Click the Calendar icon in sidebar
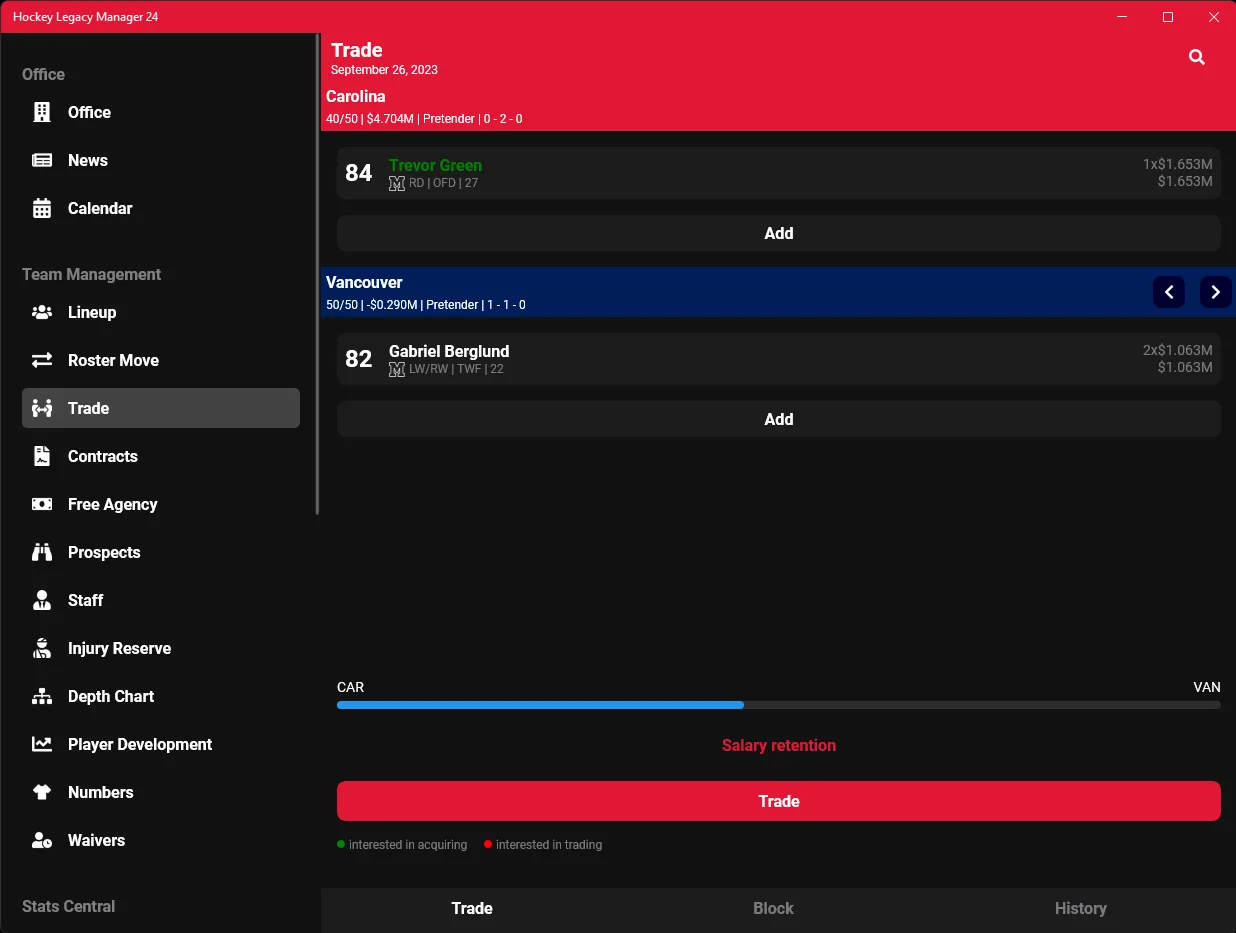The width and height of the screenshot is (1236, 933). coord(42,208)
